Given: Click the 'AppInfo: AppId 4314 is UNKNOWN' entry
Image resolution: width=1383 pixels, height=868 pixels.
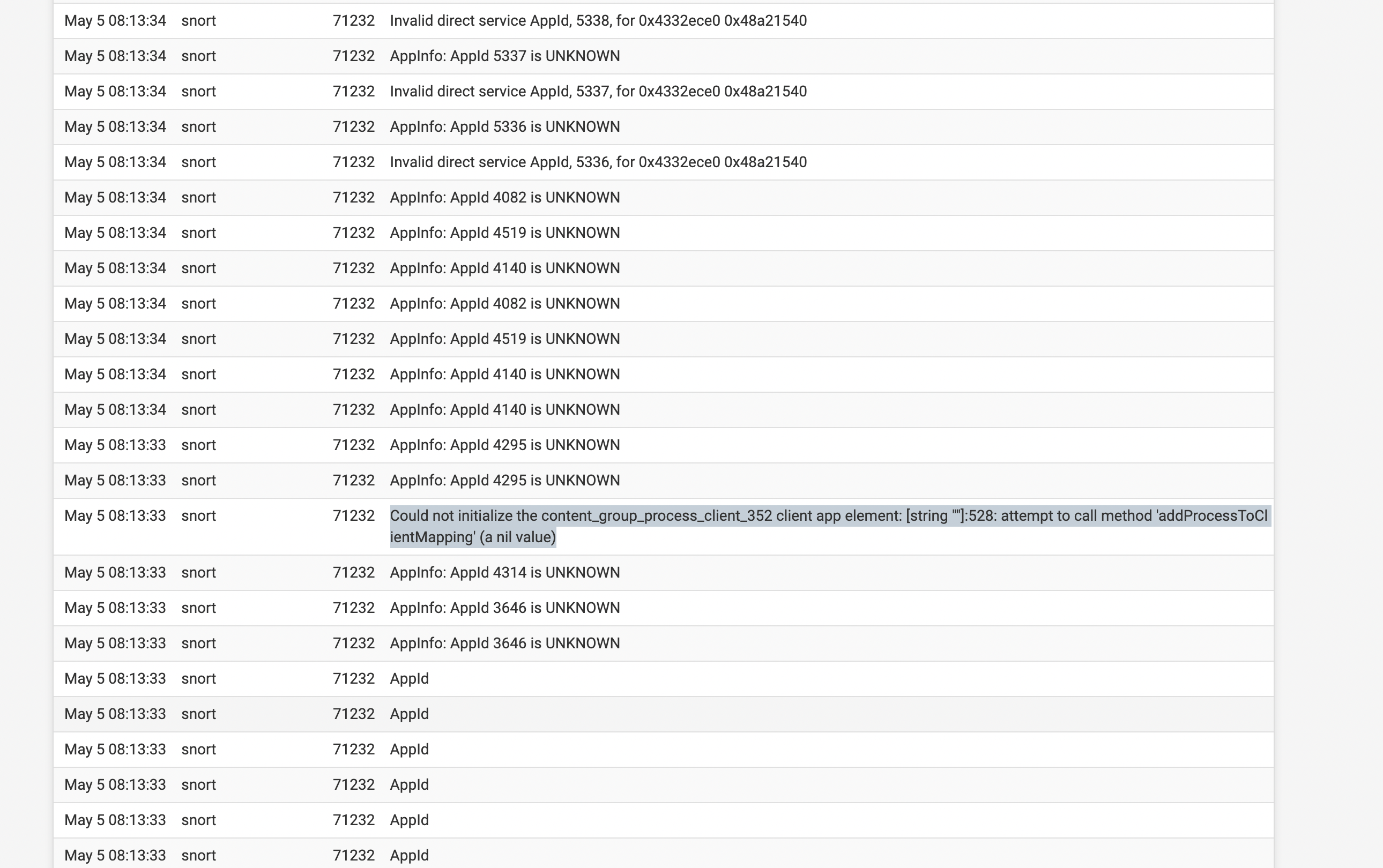Looking at the screenshot, I should [x=504, y=572].
